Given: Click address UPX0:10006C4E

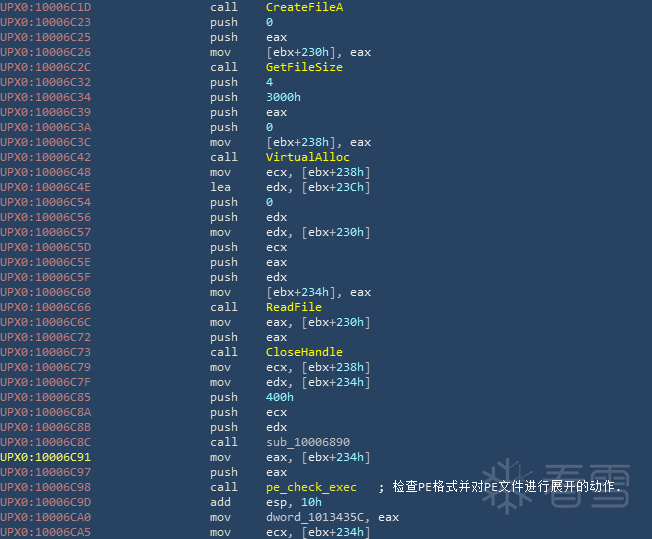Looking at the screenshot, I should pos(45,187).
